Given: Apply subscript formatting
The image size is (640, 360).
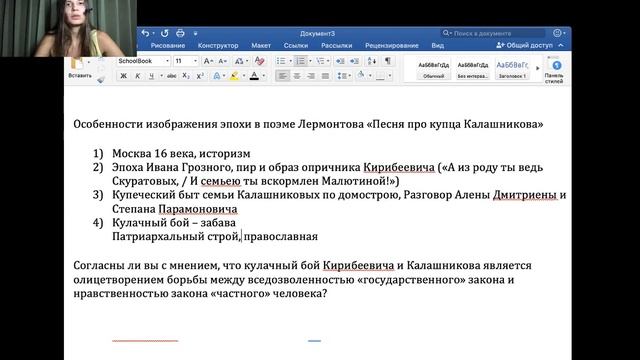Looking at the screenshot, I should coord(186,76).
